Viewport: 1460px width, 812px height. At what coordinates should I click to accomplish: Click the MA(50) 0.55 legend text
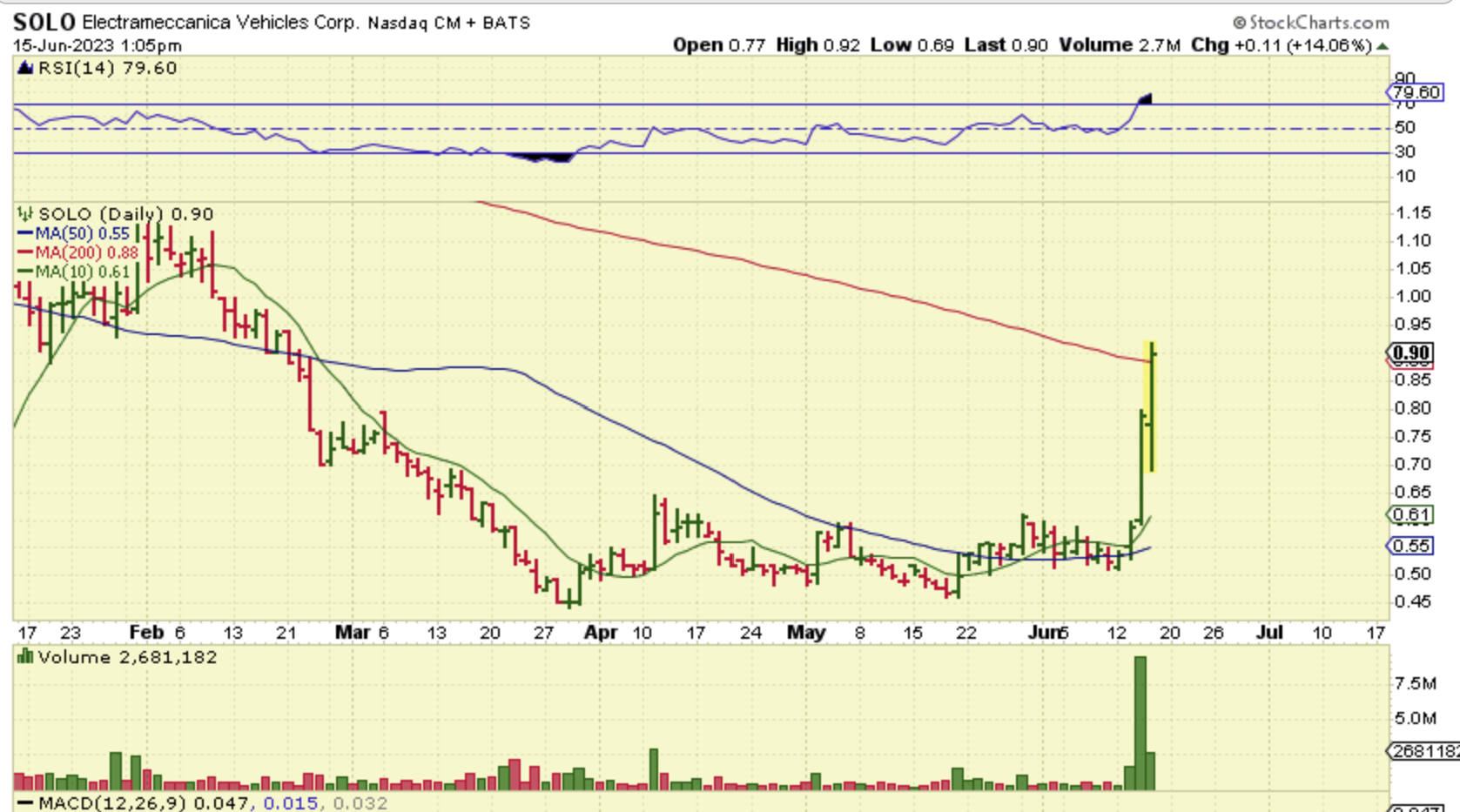pos(82,234)
